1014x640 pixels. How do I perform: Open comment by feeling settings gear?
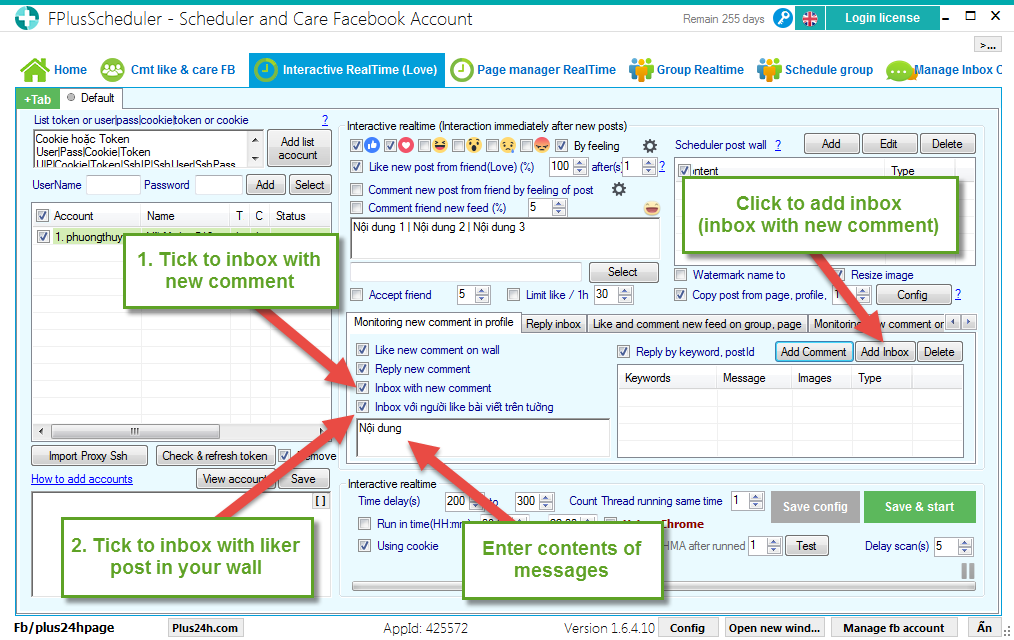click(x=618, y=189)
